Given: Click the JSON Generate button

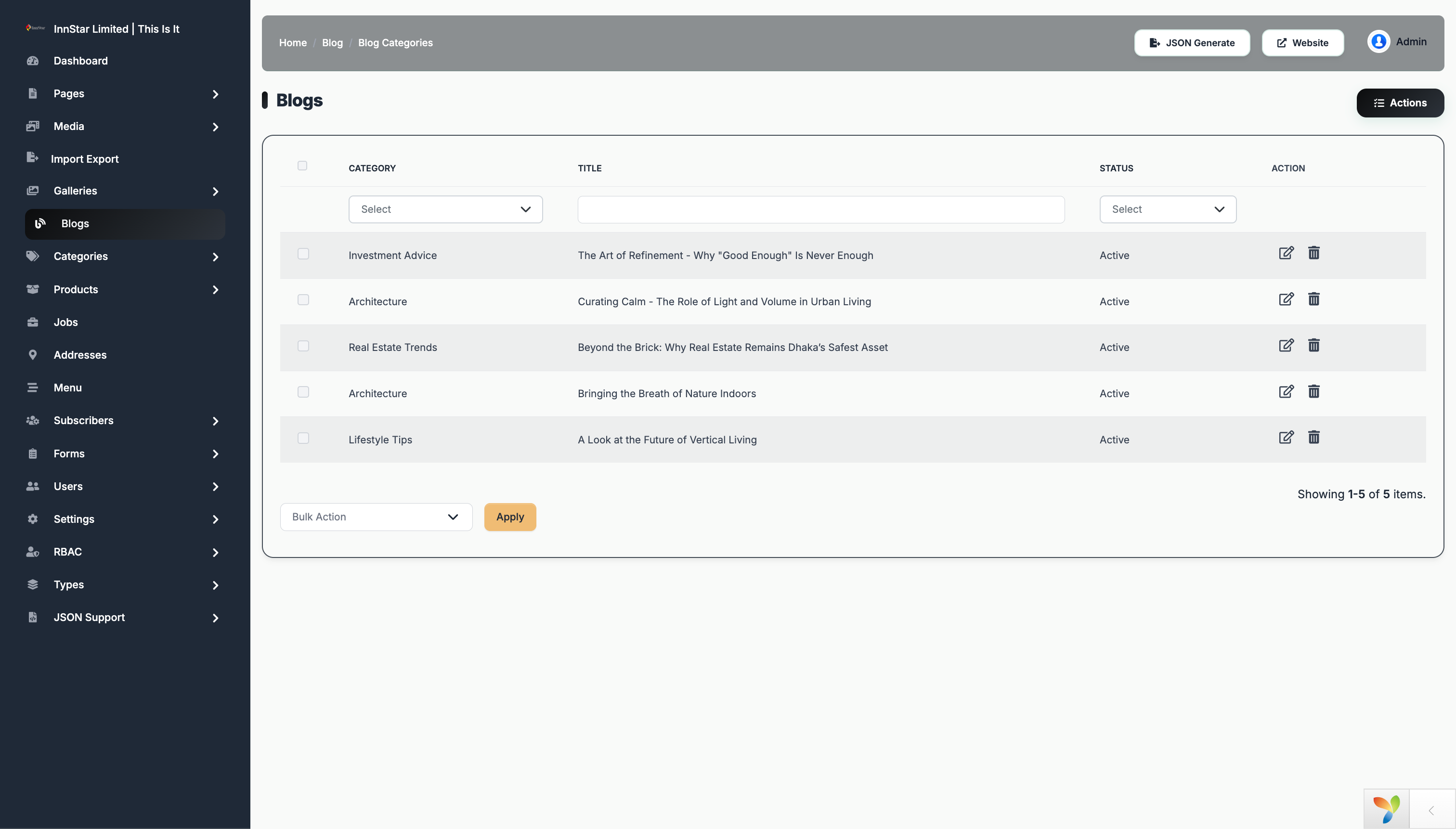Looking at the screenshot, I should click(1191, 43).
